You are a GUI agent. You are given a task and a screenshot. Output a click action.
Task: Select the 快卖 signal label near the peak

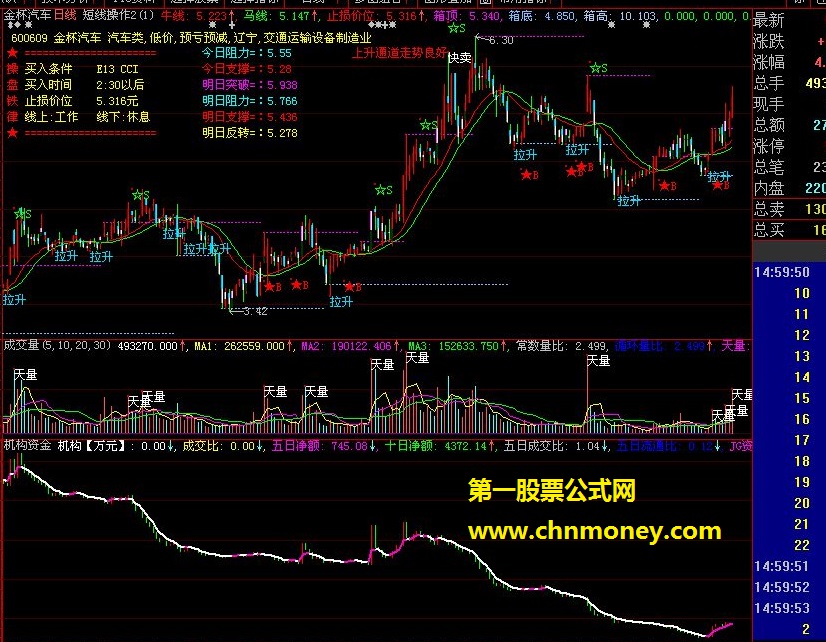[459, 57]
